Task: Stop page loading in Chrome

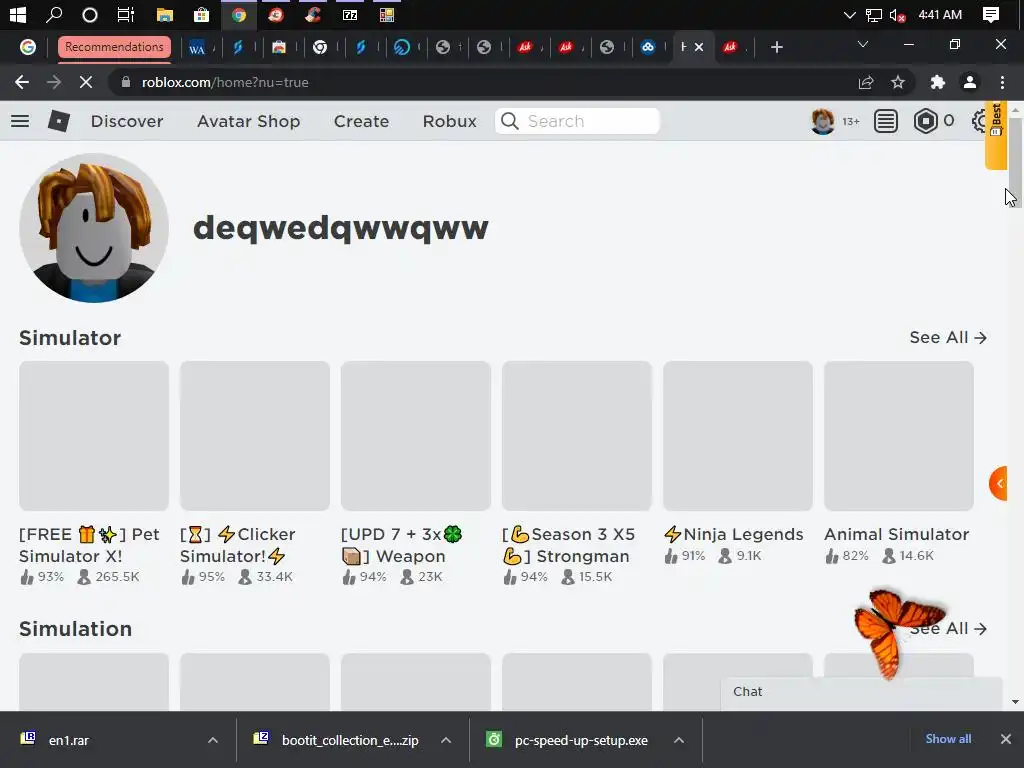Action: pyautogui.click(x=86, y=82)
